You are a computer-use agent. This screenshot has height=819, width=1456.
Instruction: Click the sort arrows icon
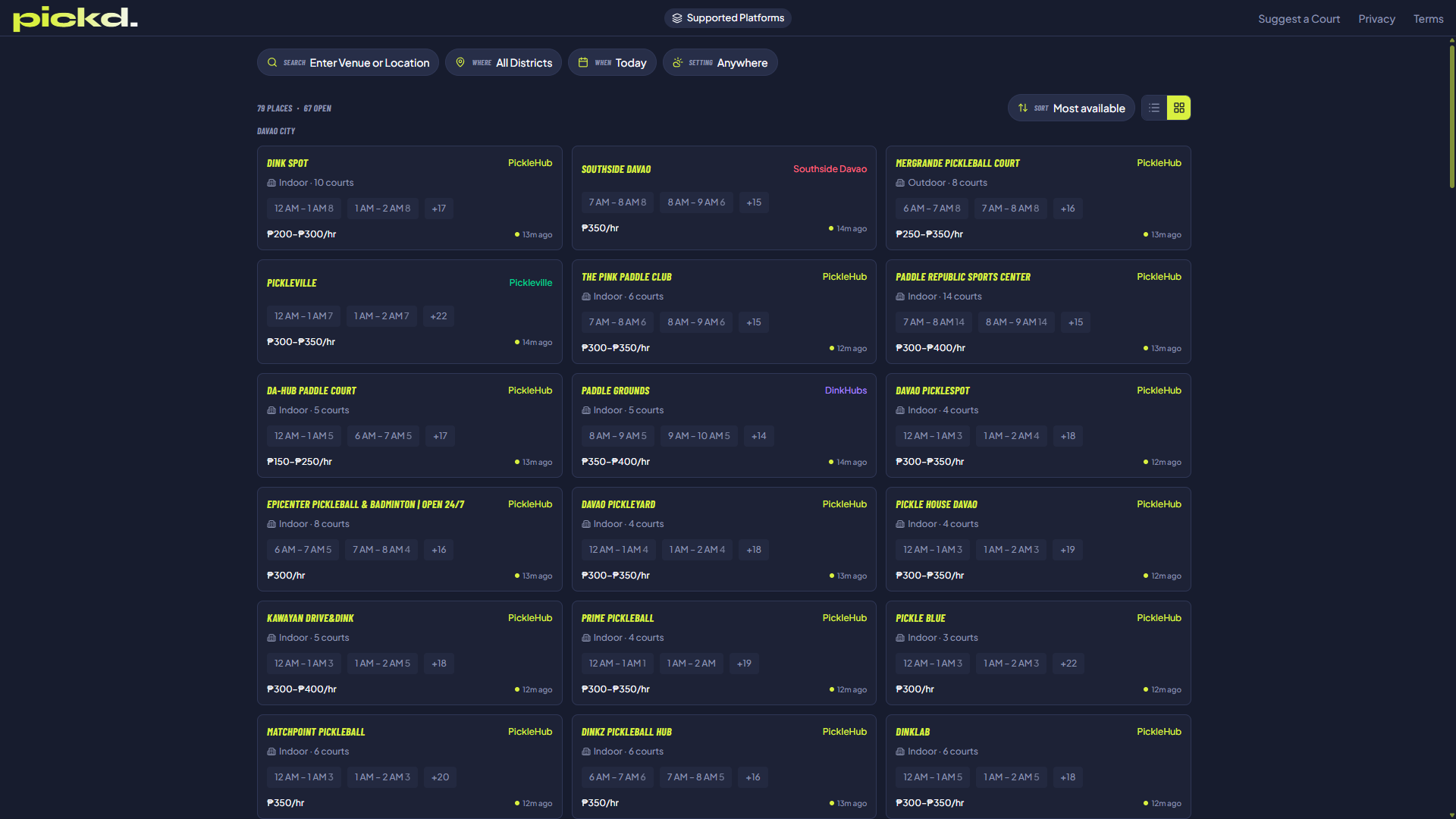[x=1023, y=108]
